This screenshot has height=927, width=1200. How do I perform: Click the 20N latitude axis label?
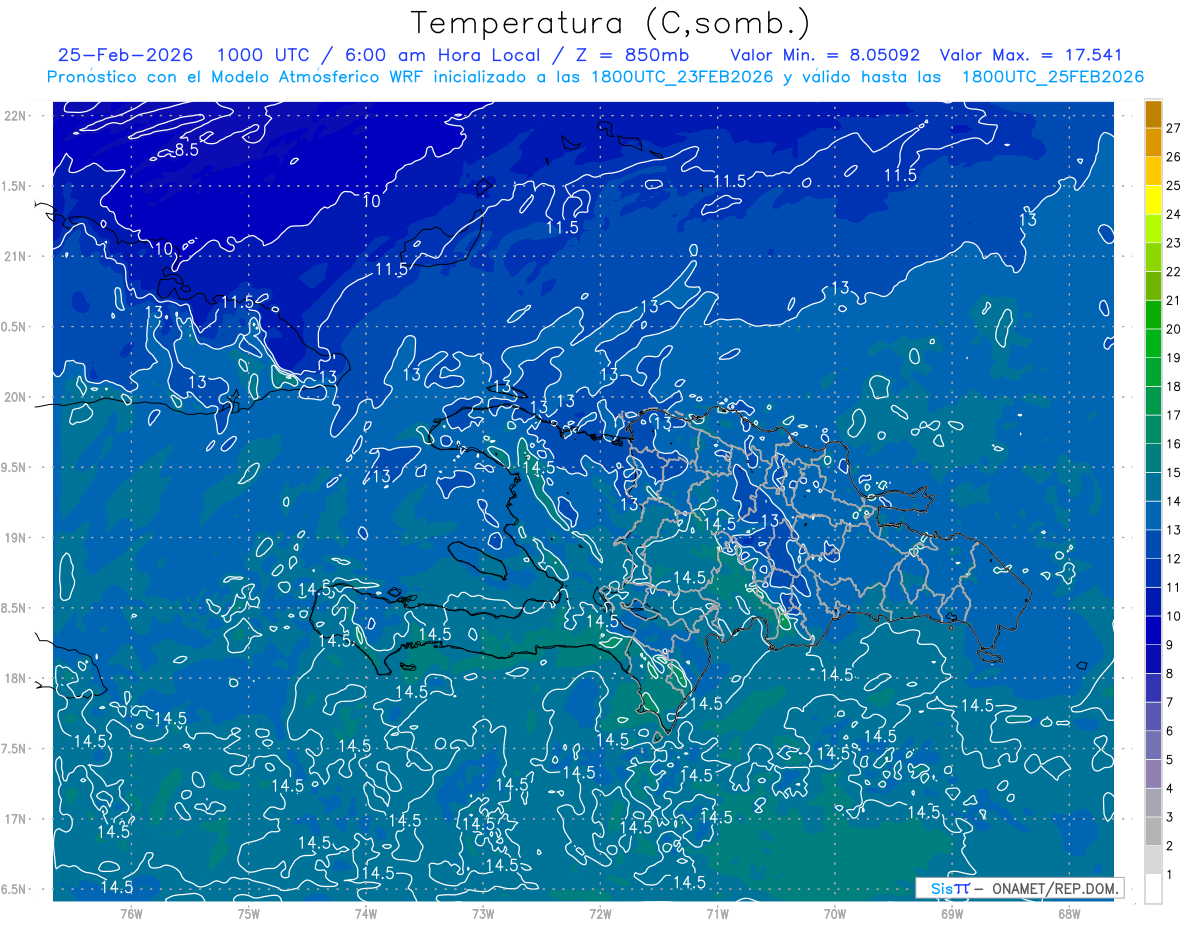click(16, 397)
